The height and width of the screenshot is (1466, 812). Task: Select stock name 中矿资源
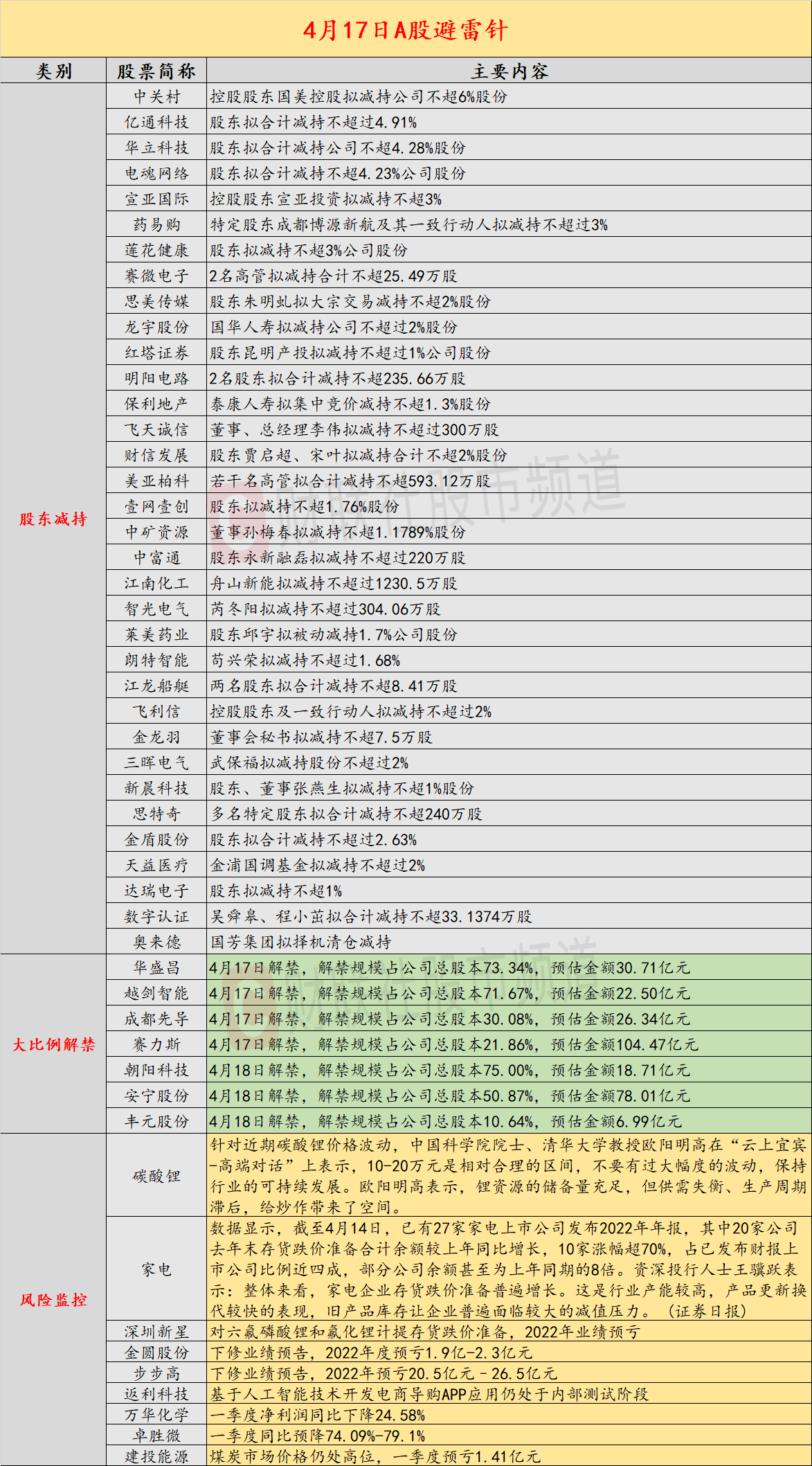point(156,533)
